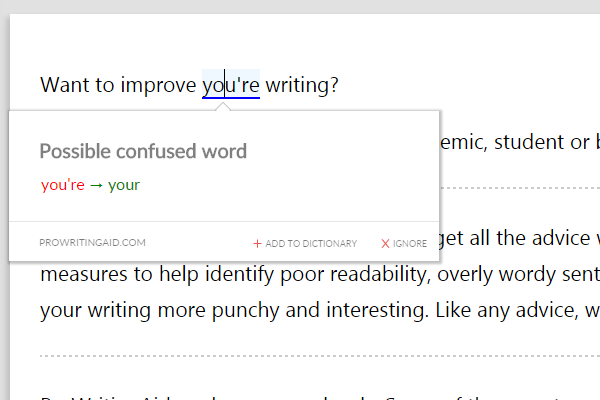This screenshot has height=400, width=600.
Task: Click the line starting 'measures to help identify'
Action: [320, 274]
